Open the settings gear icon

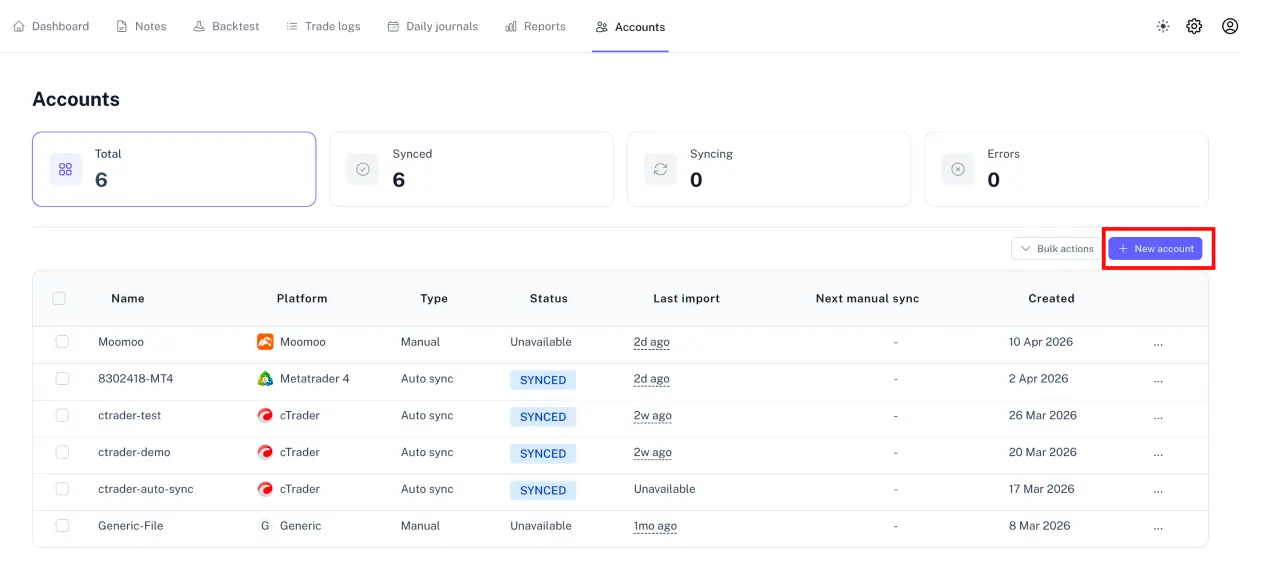point(1194,25)
